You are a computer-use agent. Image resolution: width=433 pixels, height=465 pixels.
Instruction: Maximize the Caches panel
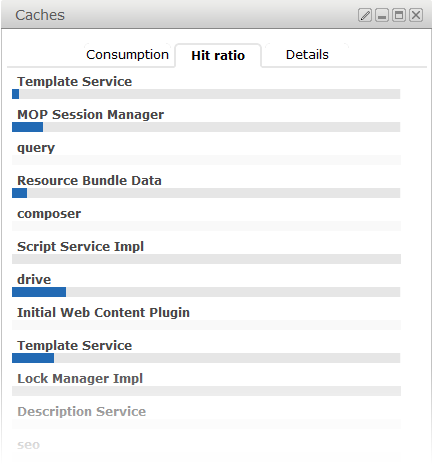coord(399,15)
